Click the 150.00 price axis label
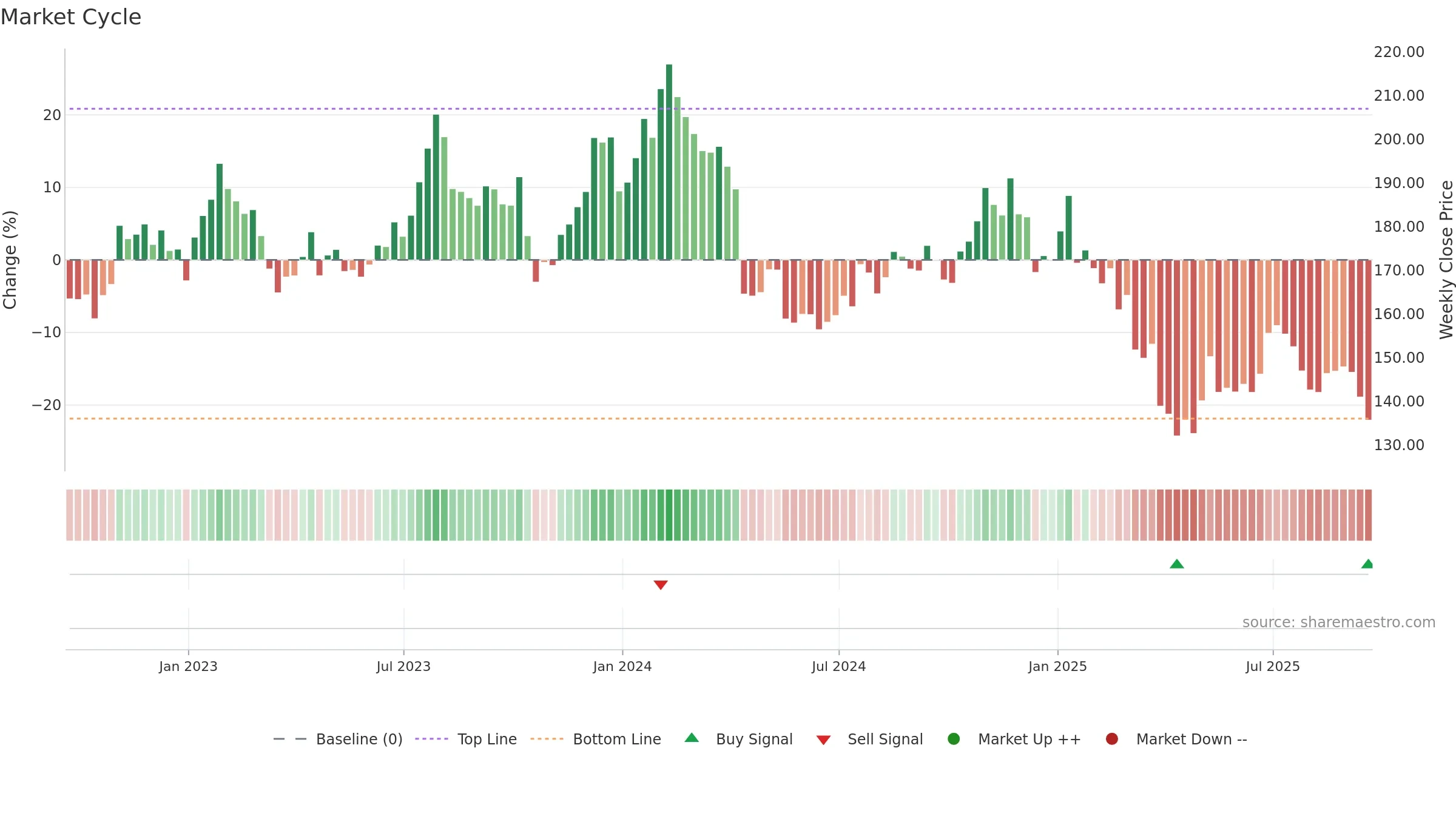Screen dimensions: 1456x819 1399,358
